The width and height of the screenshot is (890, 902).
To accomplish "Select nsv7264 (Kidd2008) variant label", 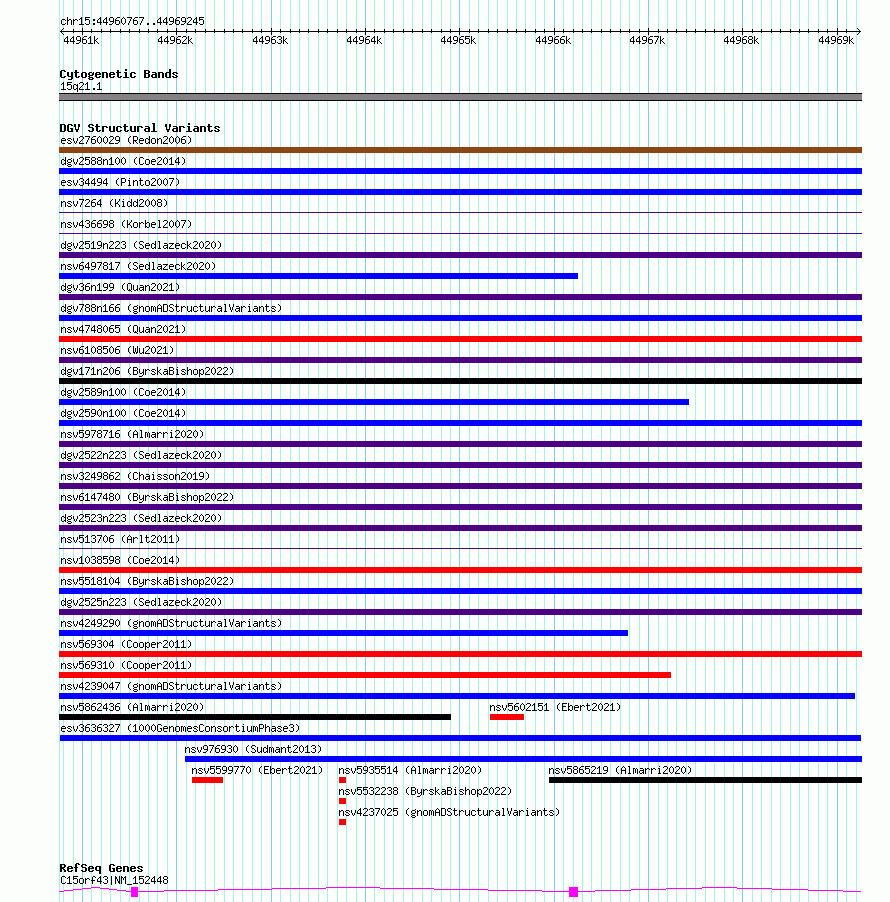I will pyautogui.click(x=114, y=203).
